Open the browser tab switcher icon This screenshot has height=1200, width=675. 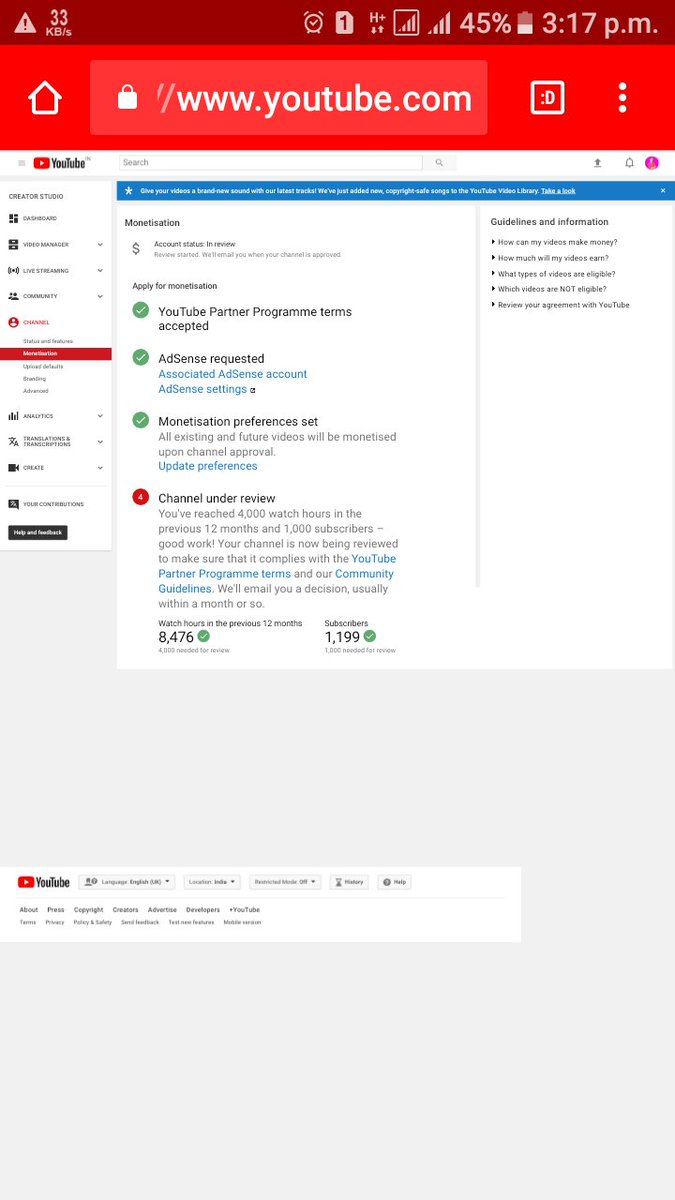point(547,98)
